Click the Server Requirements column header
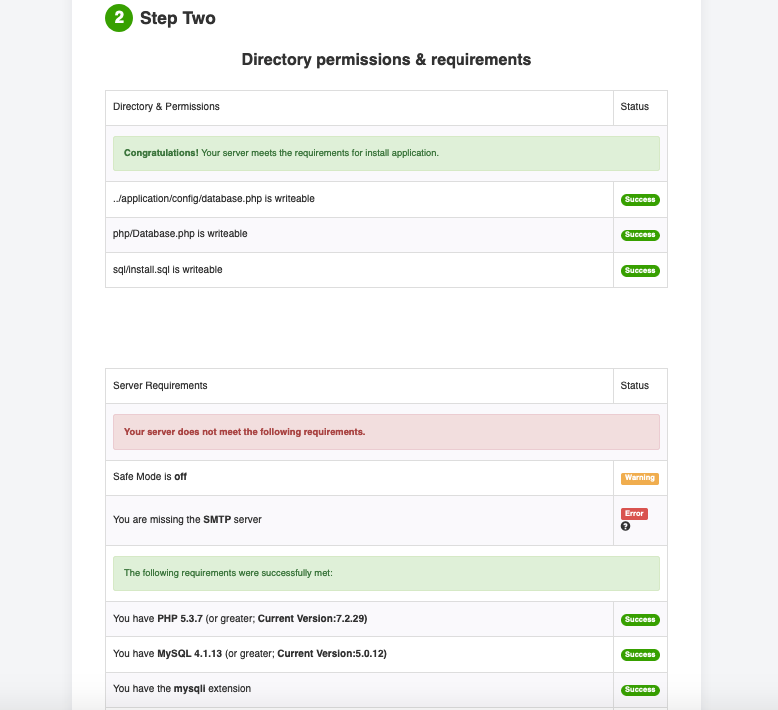 coord(161,385)
